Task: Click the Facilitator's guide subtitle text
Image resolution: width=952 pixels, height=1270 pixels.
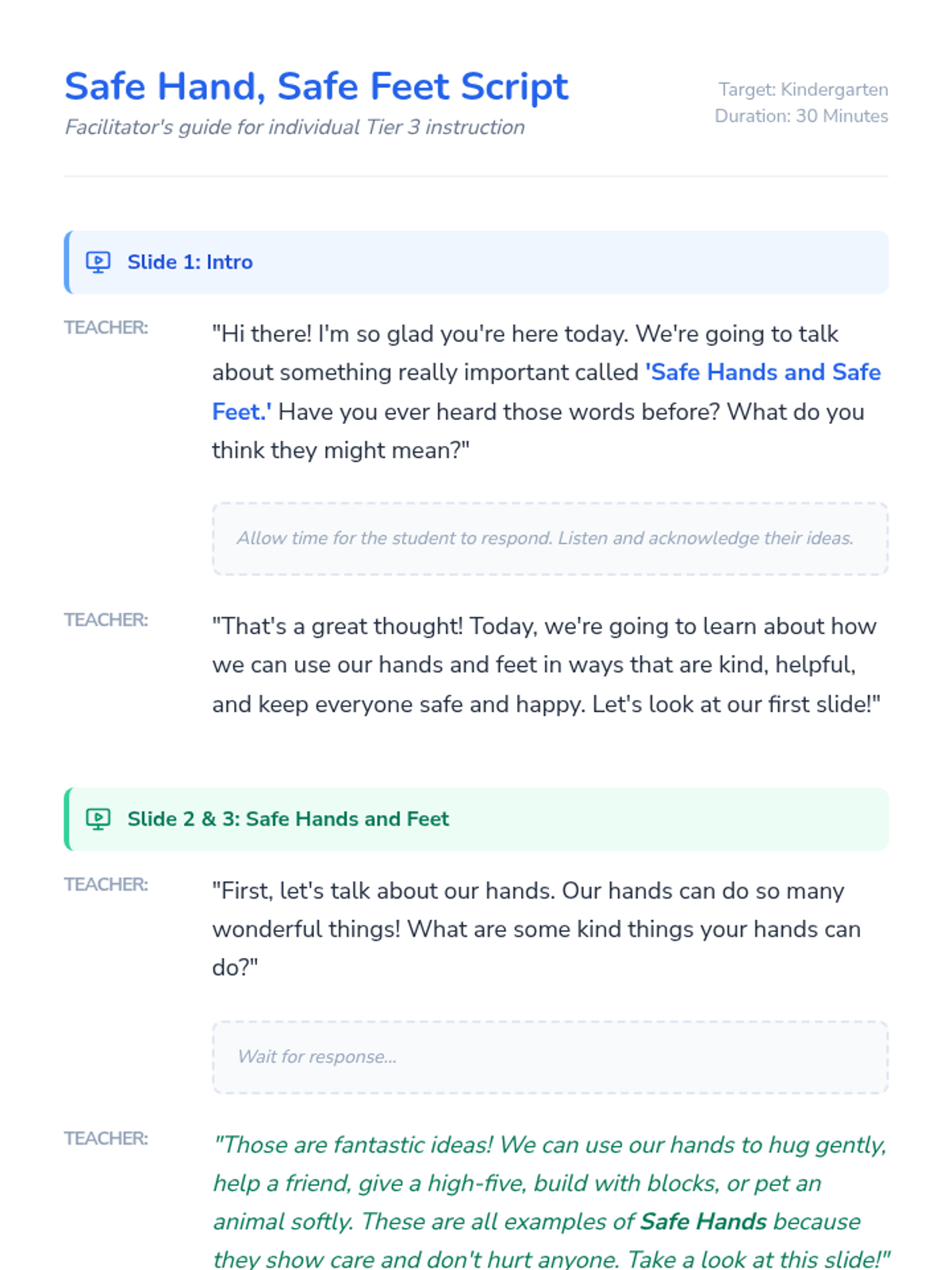Action: (x=294, y=127)
